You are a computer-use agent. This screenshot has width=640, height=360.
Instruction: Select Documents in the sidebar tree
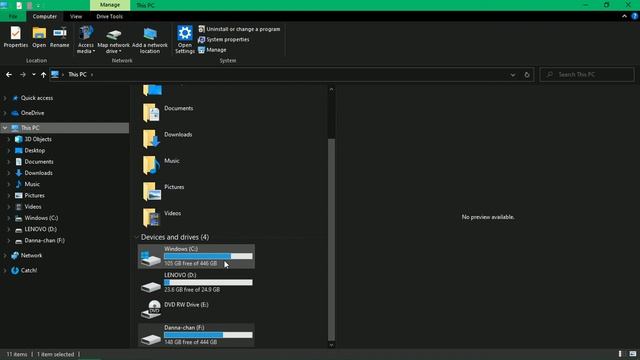(38, 162)
